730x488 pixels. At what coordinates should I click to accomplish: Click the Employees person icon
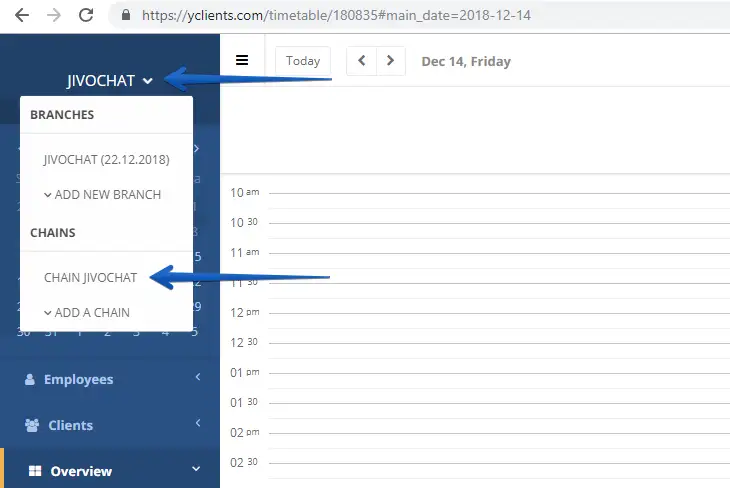[29, 380]
